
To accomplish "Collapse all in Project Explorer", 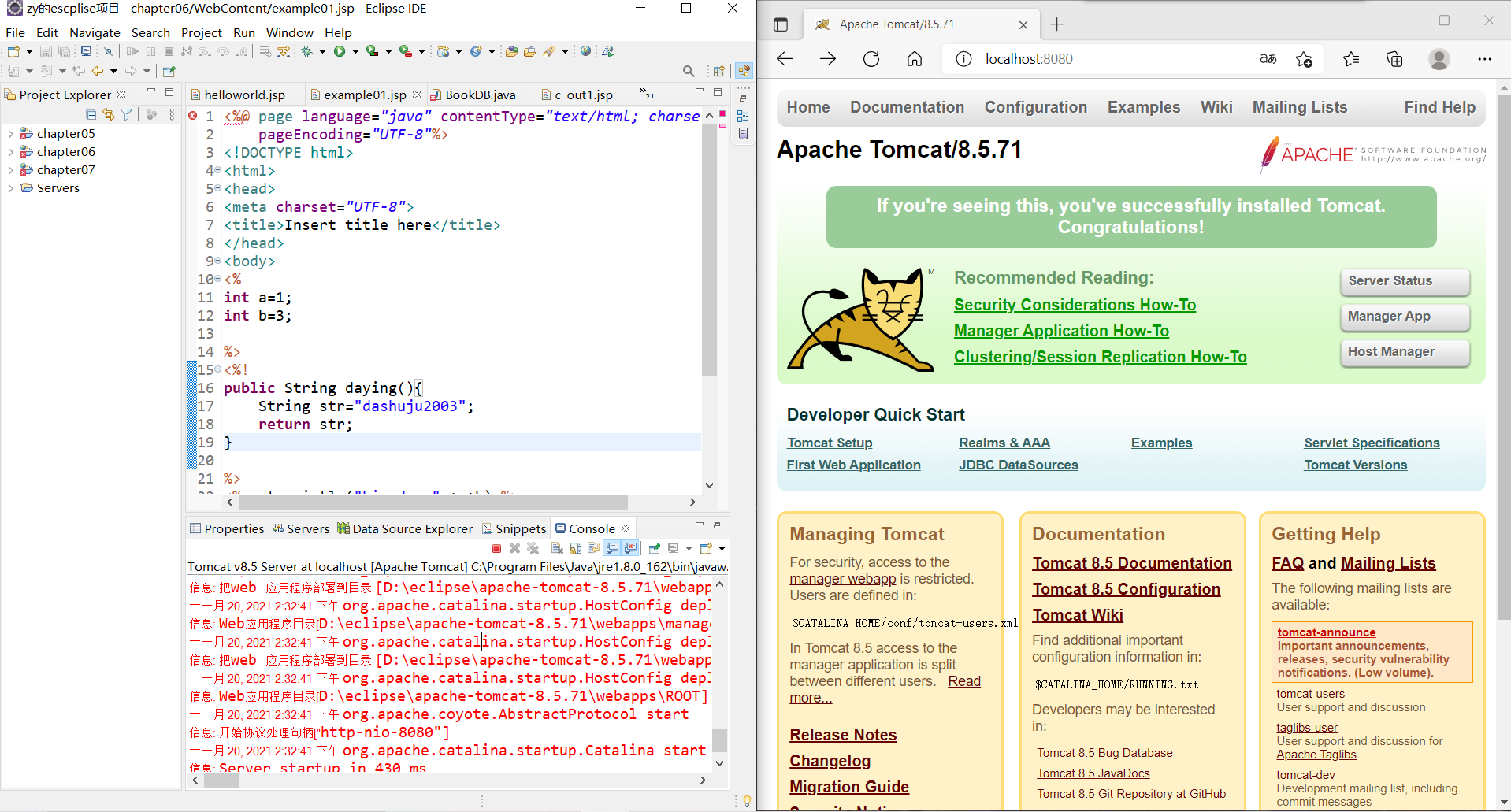I will [x=91, y=115].
